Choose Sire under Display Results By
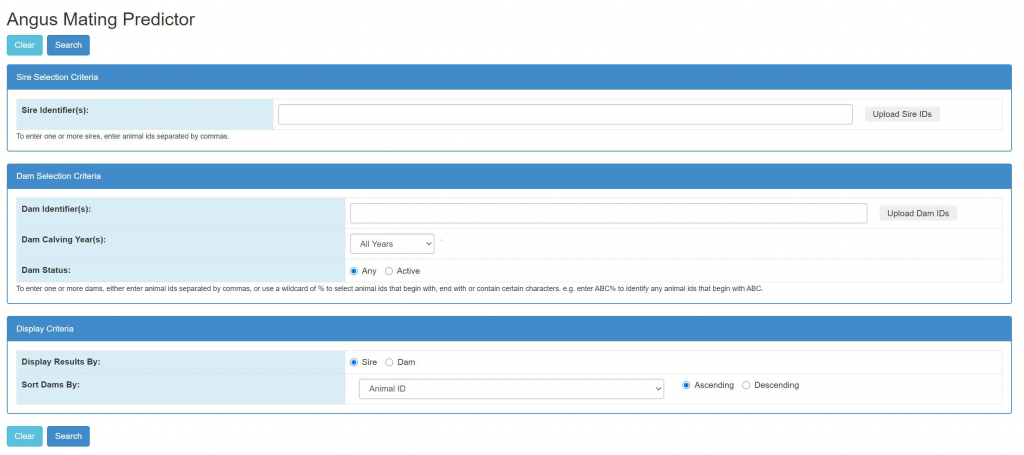The image size is (1024, 455). [x=354, y=362]
